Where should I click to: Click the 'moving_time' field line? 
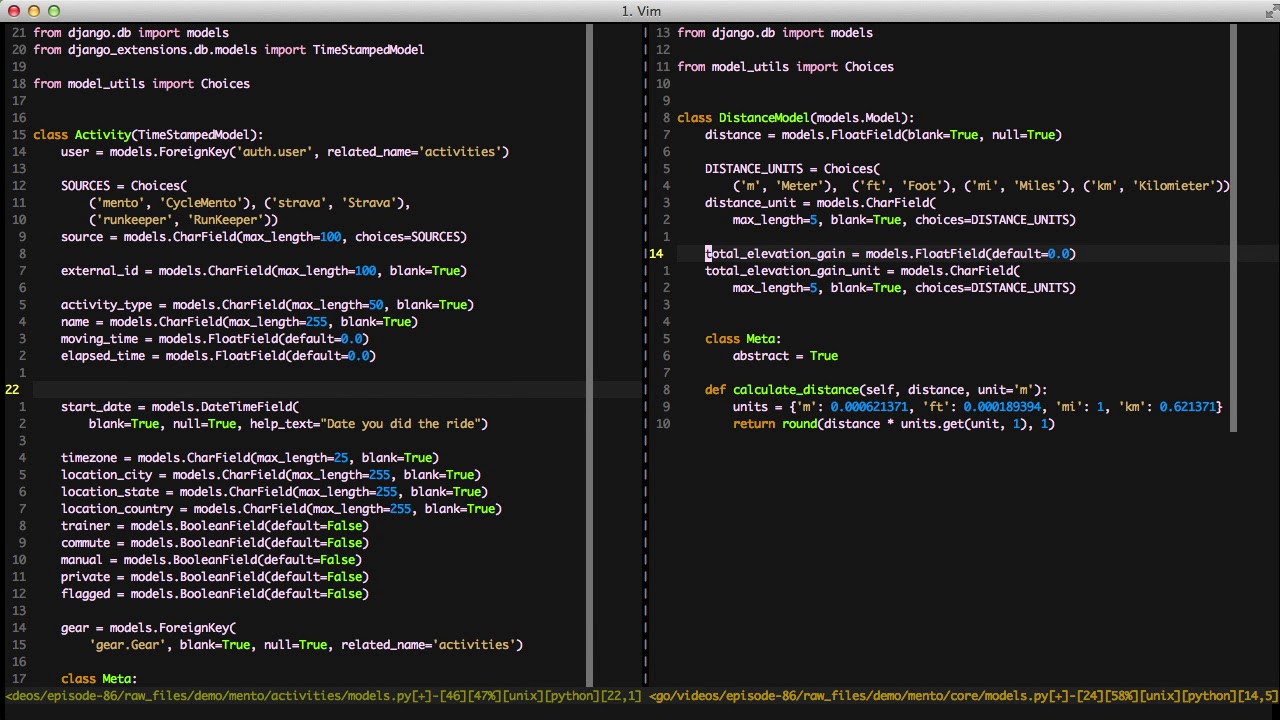coord(215,338)
